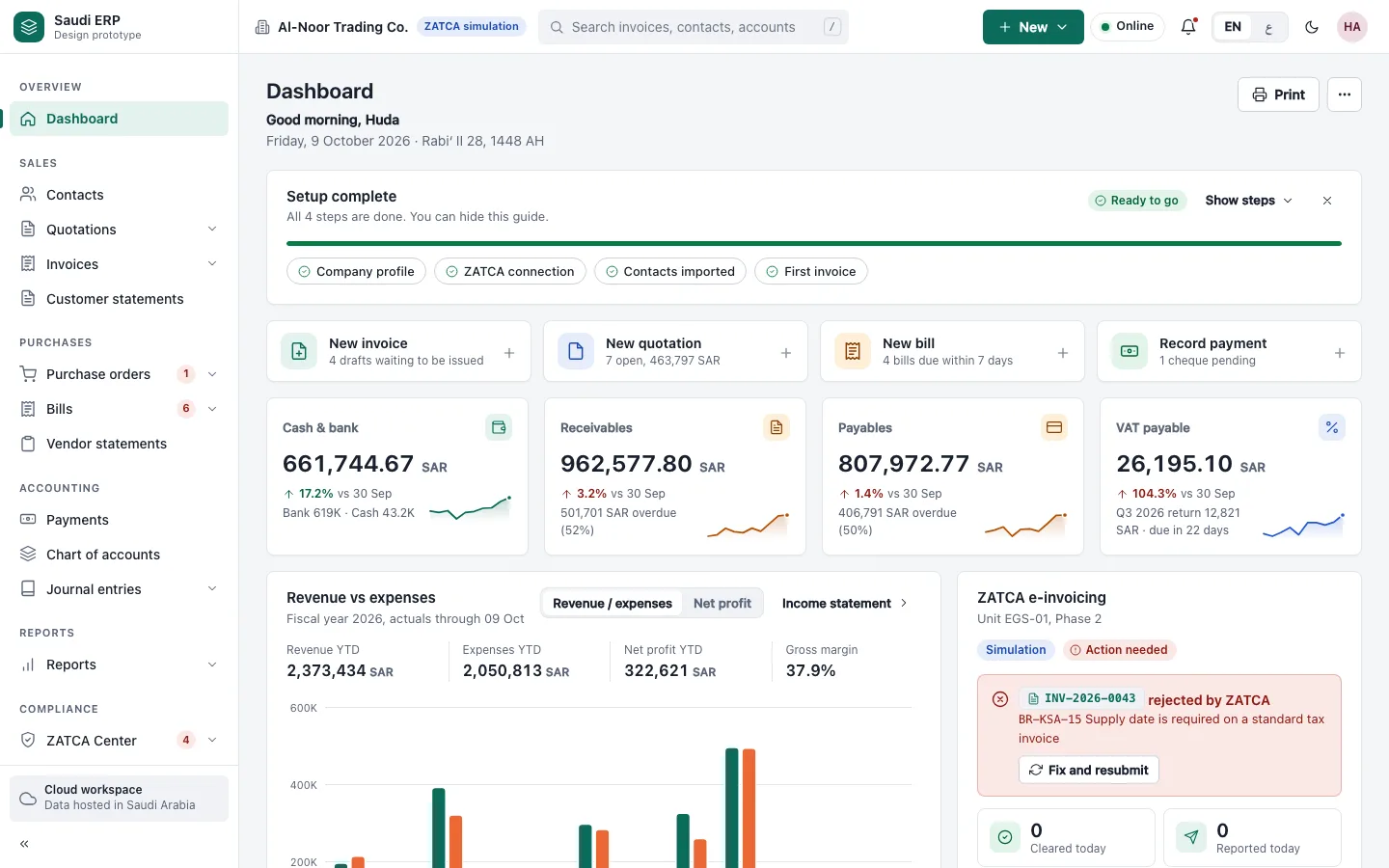Click the ZATCA connection step chip
This screenshot has height=868, width=1389.
[x=510, y=272]
